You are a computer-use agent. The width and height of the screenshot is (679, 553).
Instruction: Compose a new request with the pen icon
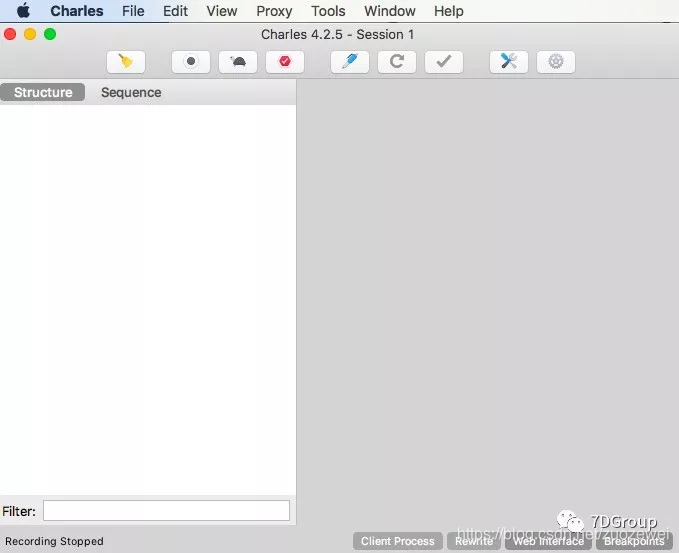click(x=349, y=62)
